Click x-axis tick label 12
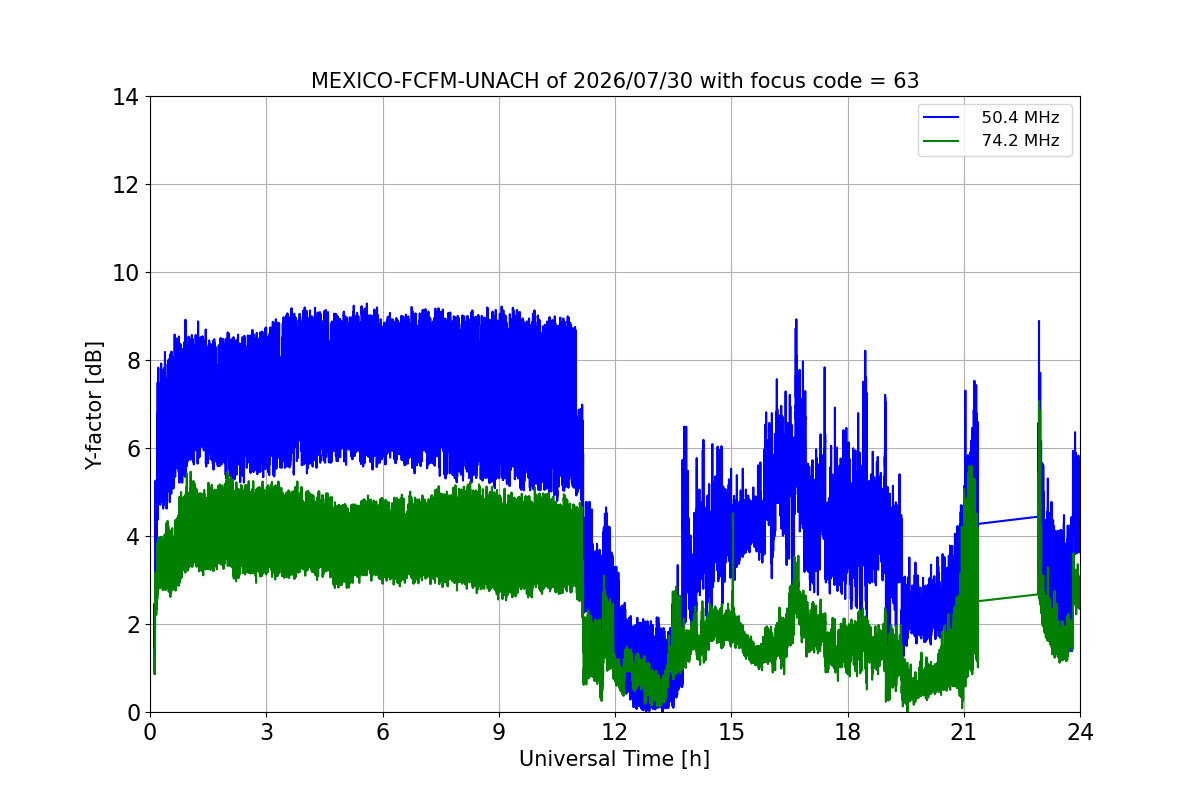This screenshot has width=1200, height=800. pyautogui.click(x=614, y=731)
